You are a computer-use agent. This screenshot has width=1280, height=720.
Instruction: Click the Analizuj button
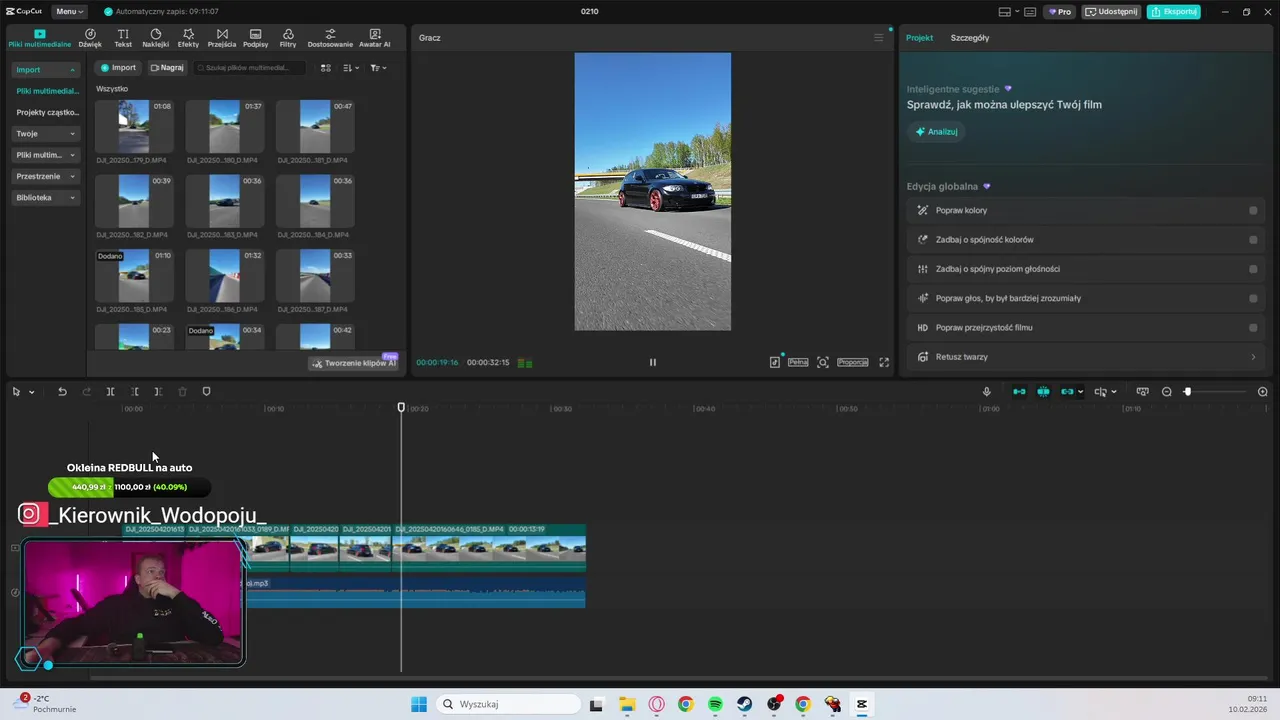[937, 132]
